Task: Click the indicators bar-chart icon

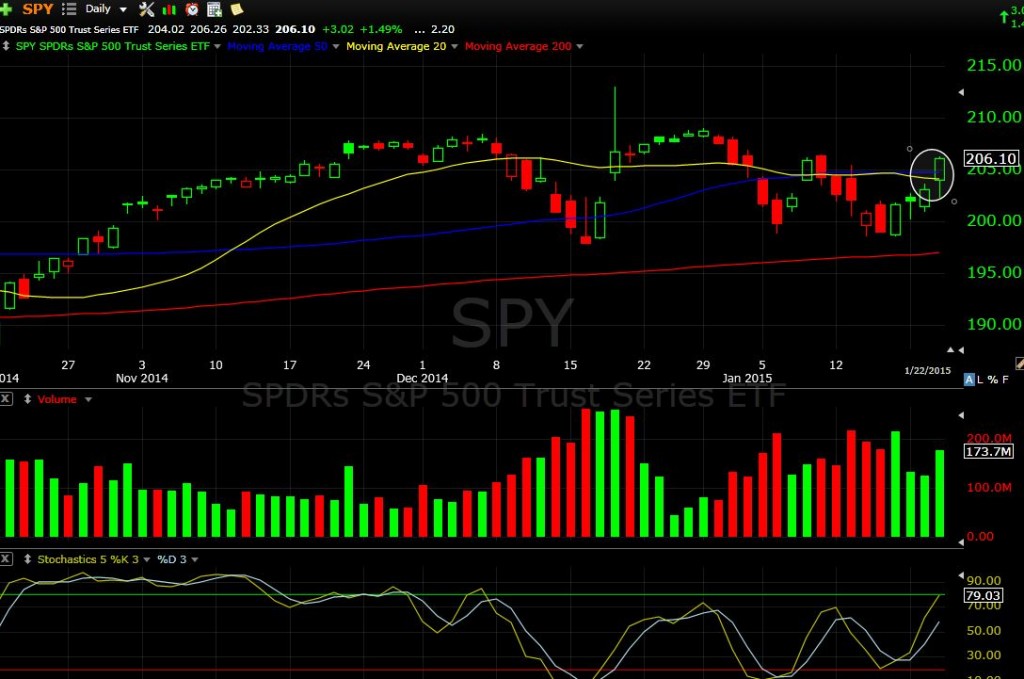Action: pyautogui.click(x=169, y=9)
